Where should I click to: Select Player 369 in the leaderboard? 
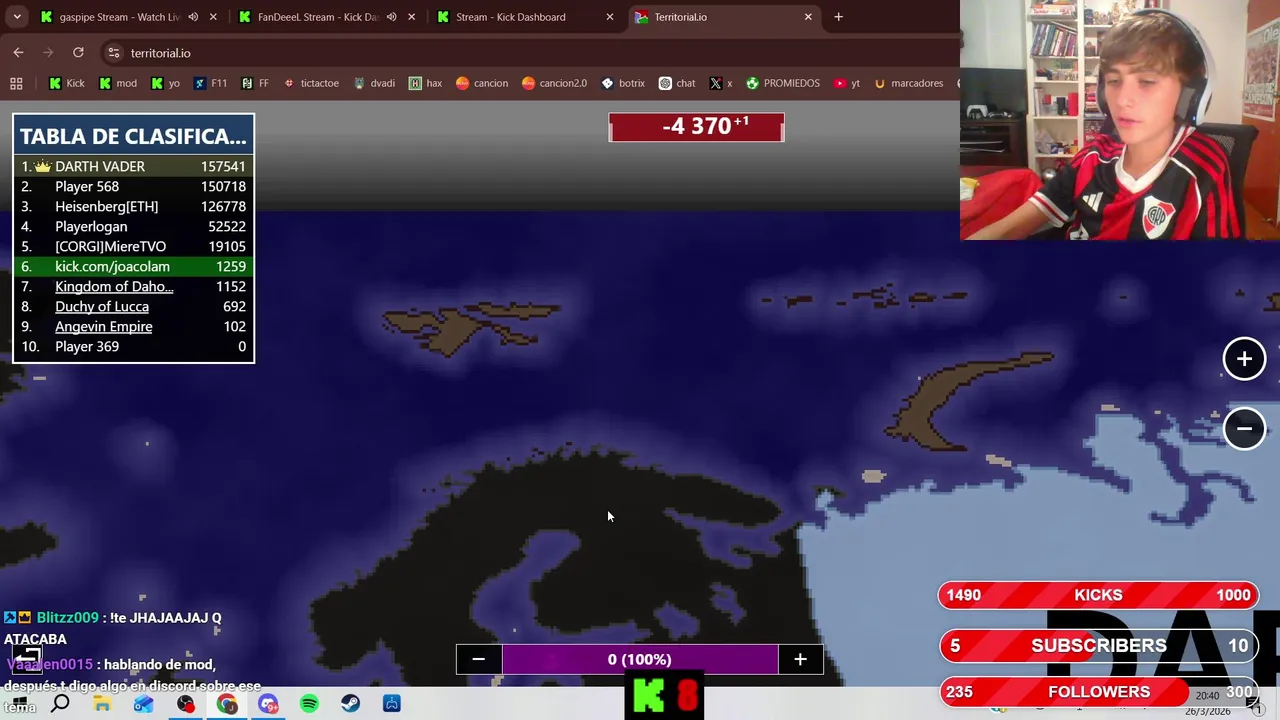(133, 346)
